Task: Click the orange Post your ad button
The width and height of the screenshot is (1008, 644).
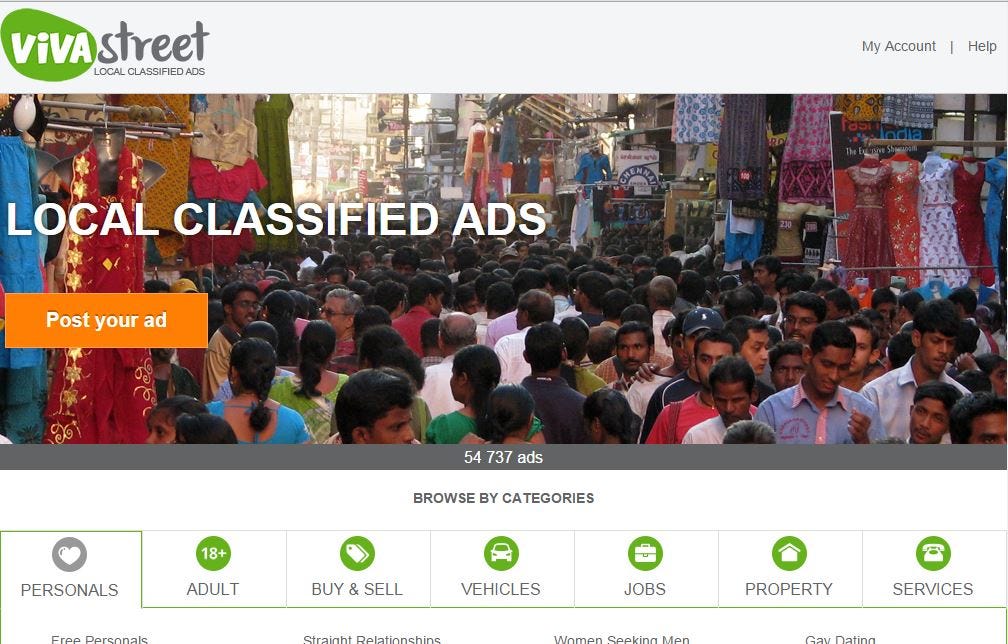Action: [106, 320]
